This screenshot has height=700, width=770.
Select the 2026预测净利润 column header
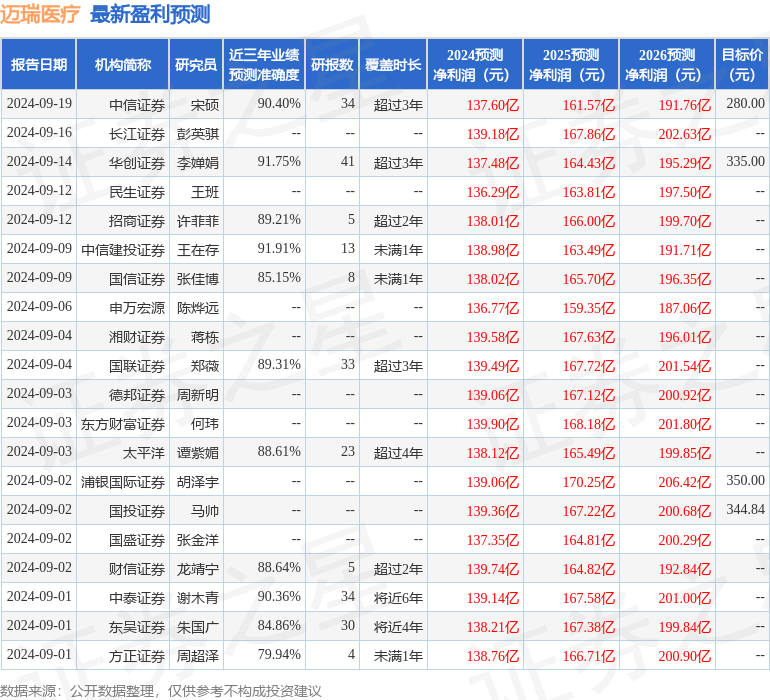coord(667,65)
